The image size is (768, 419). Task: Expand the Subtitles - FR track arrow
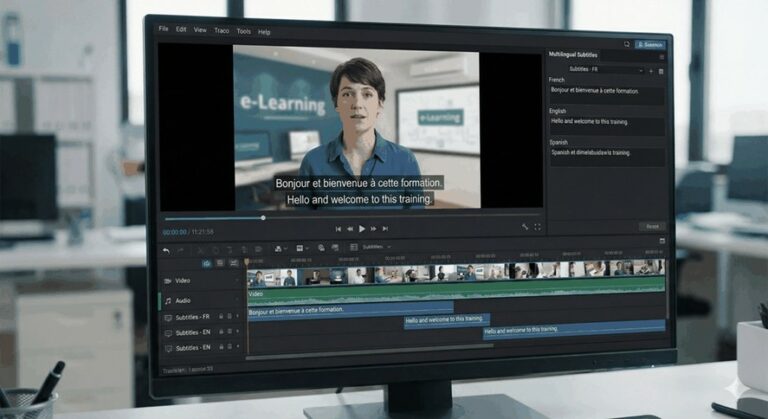pos(238,317)
